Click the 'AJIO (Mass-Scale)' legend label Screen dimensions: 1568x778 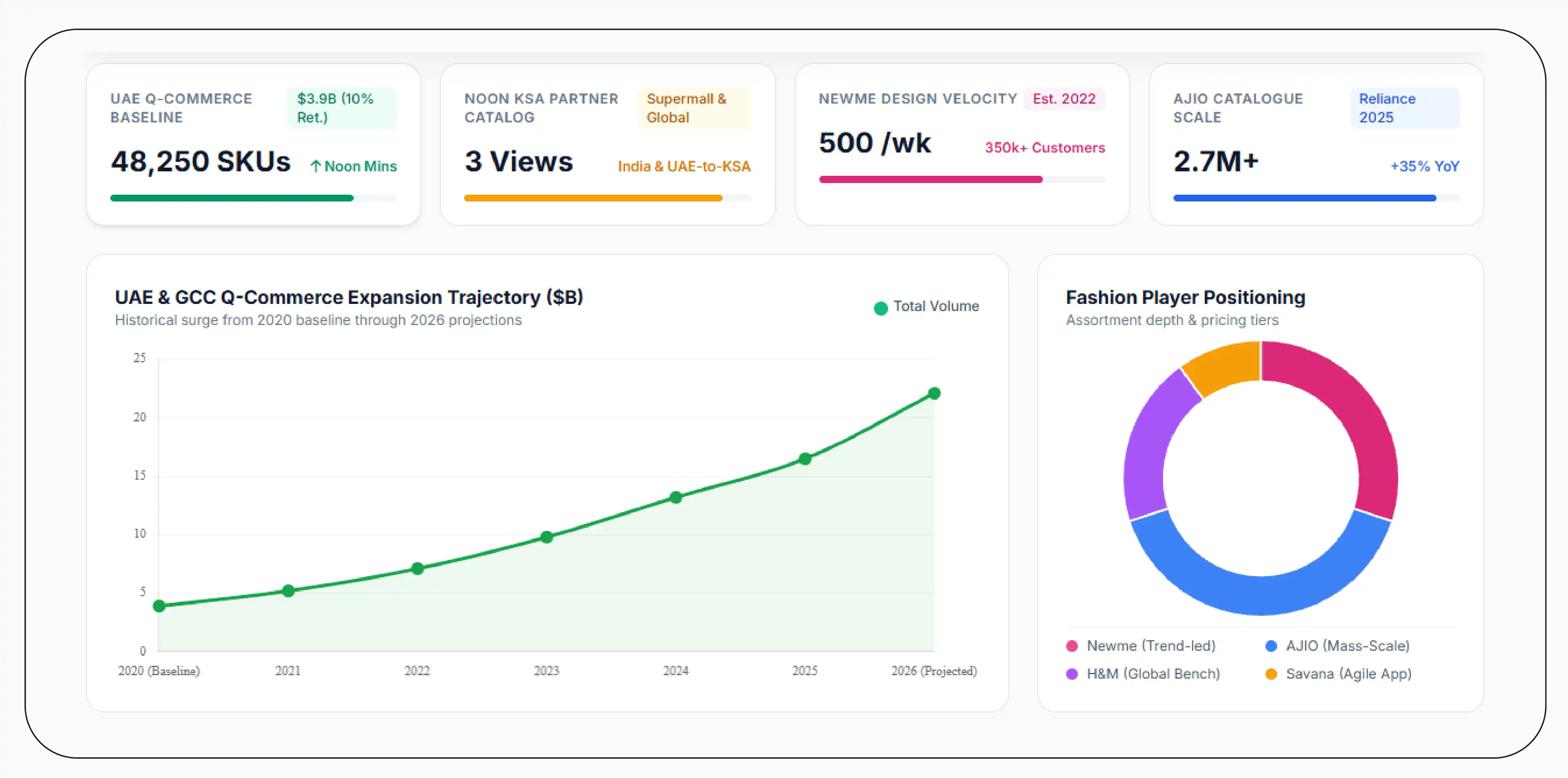1348,646
